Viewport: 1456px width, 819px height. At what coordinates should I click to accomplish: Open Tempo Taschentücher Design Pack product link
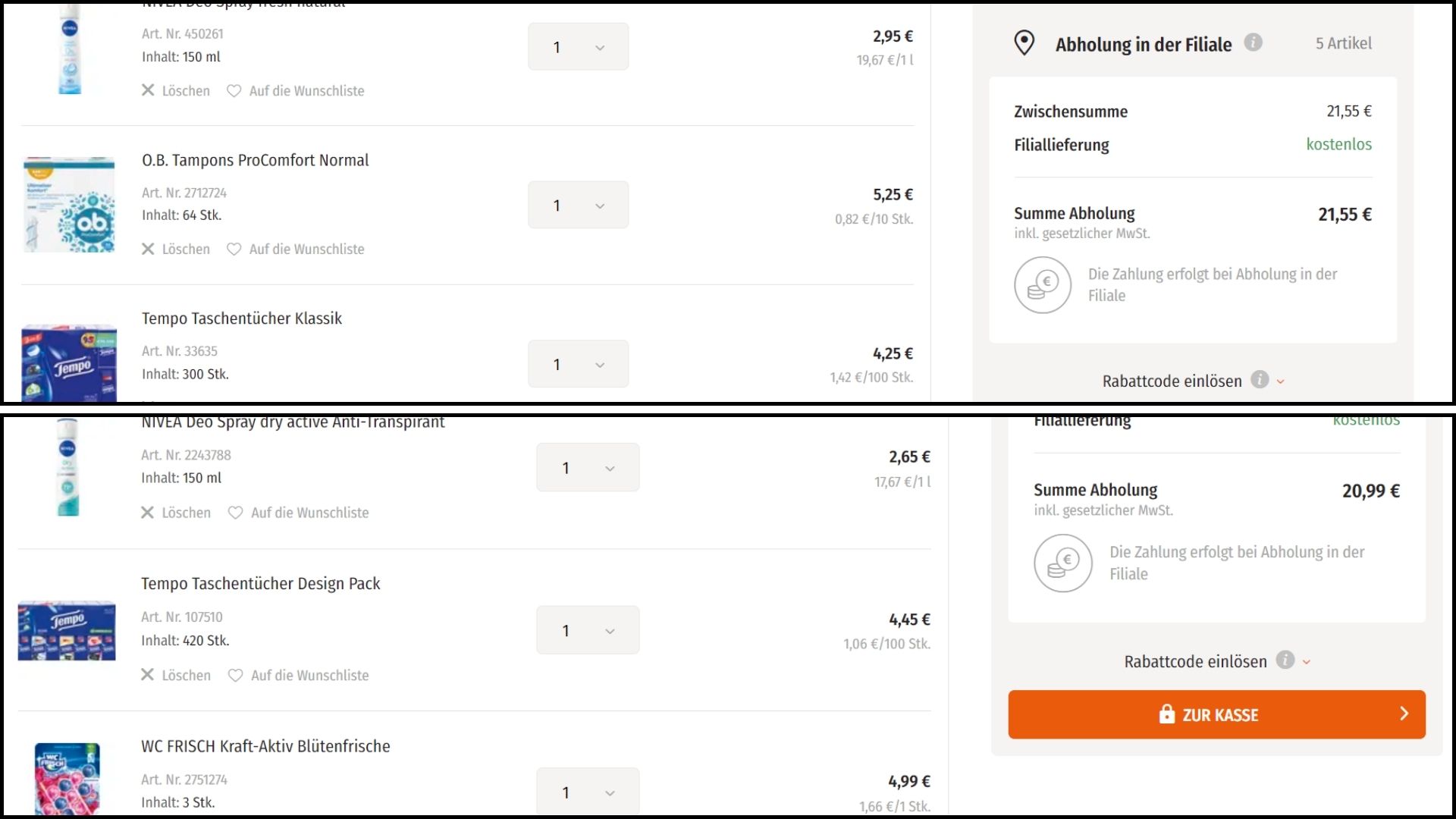coord(260,584)
